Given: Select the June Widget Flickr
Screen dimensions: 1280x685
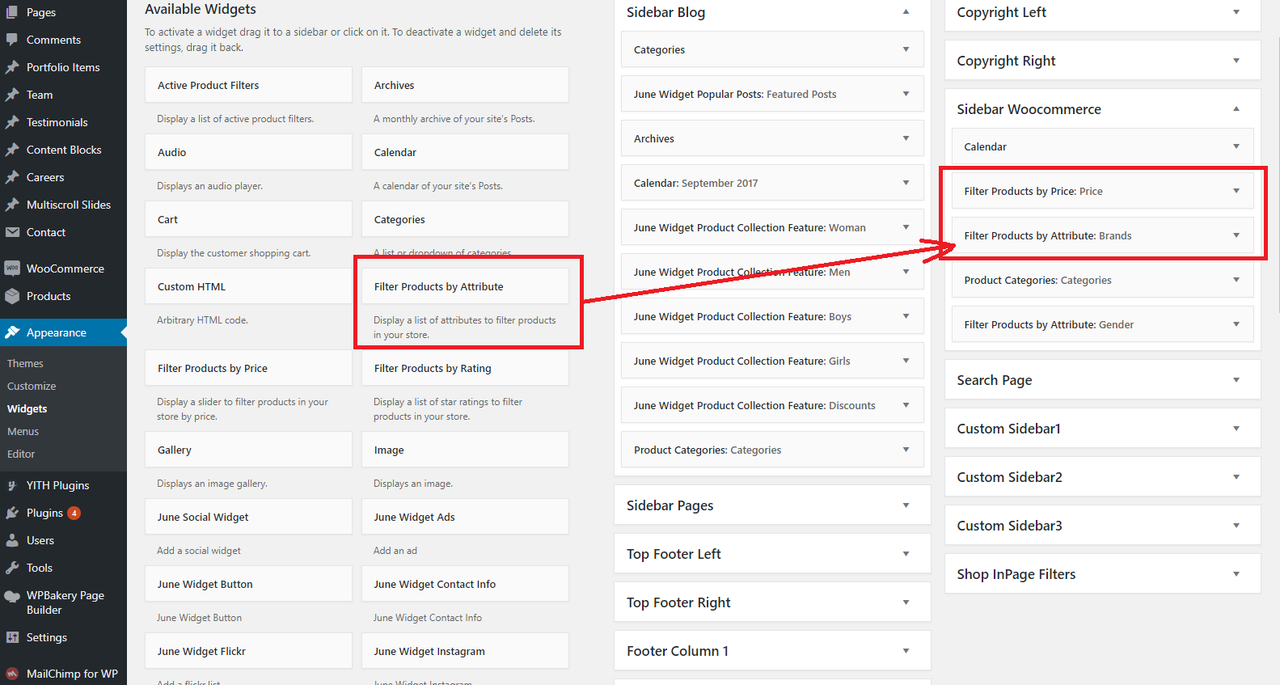Looking at the screenshot, I should (248, 651).
